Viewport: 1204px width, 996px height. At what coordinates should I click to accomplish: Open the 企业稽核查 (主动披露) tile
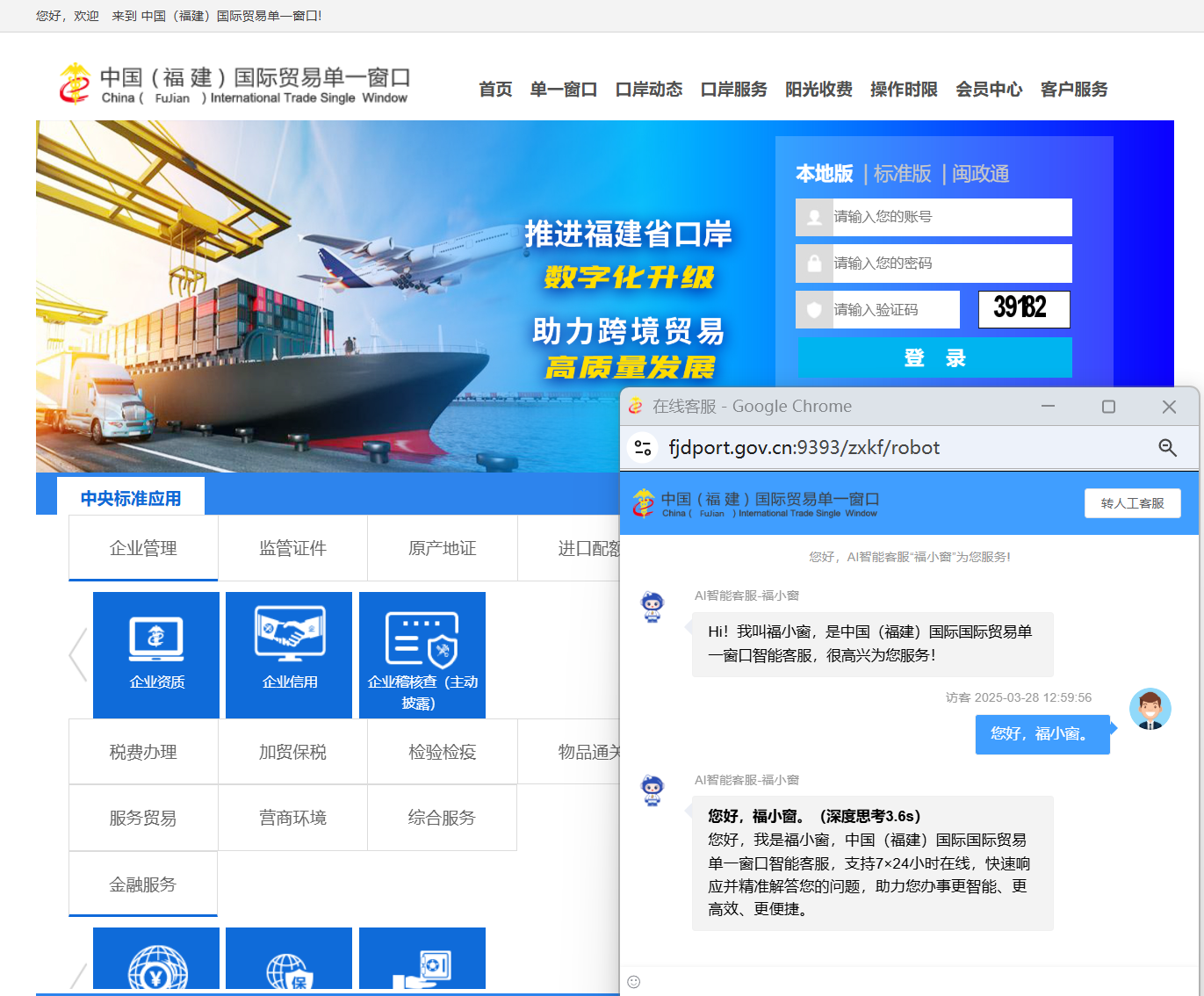[x=422, y=654]
